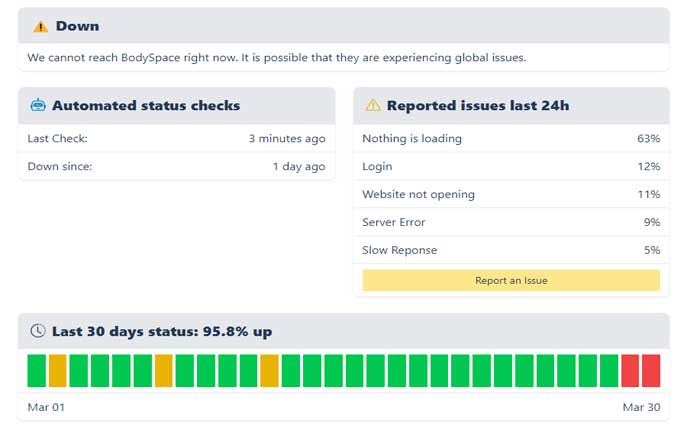Choose the Server Error issue row
This screenshot has height=430, width=700.
tap(511, 222)
